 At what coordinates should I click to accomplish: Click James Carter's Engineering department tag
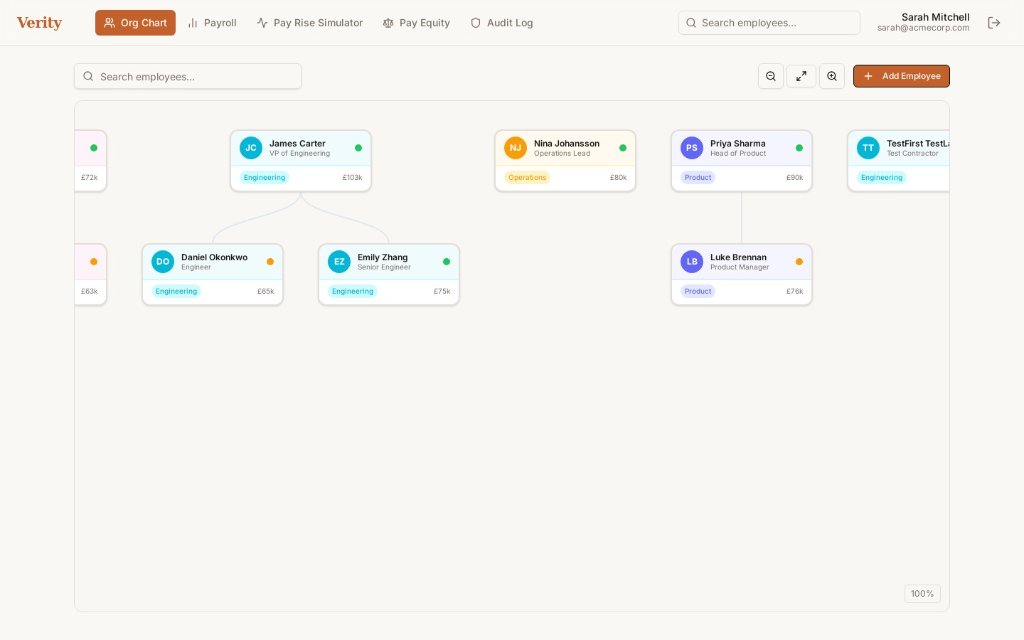tap(264, 177)
